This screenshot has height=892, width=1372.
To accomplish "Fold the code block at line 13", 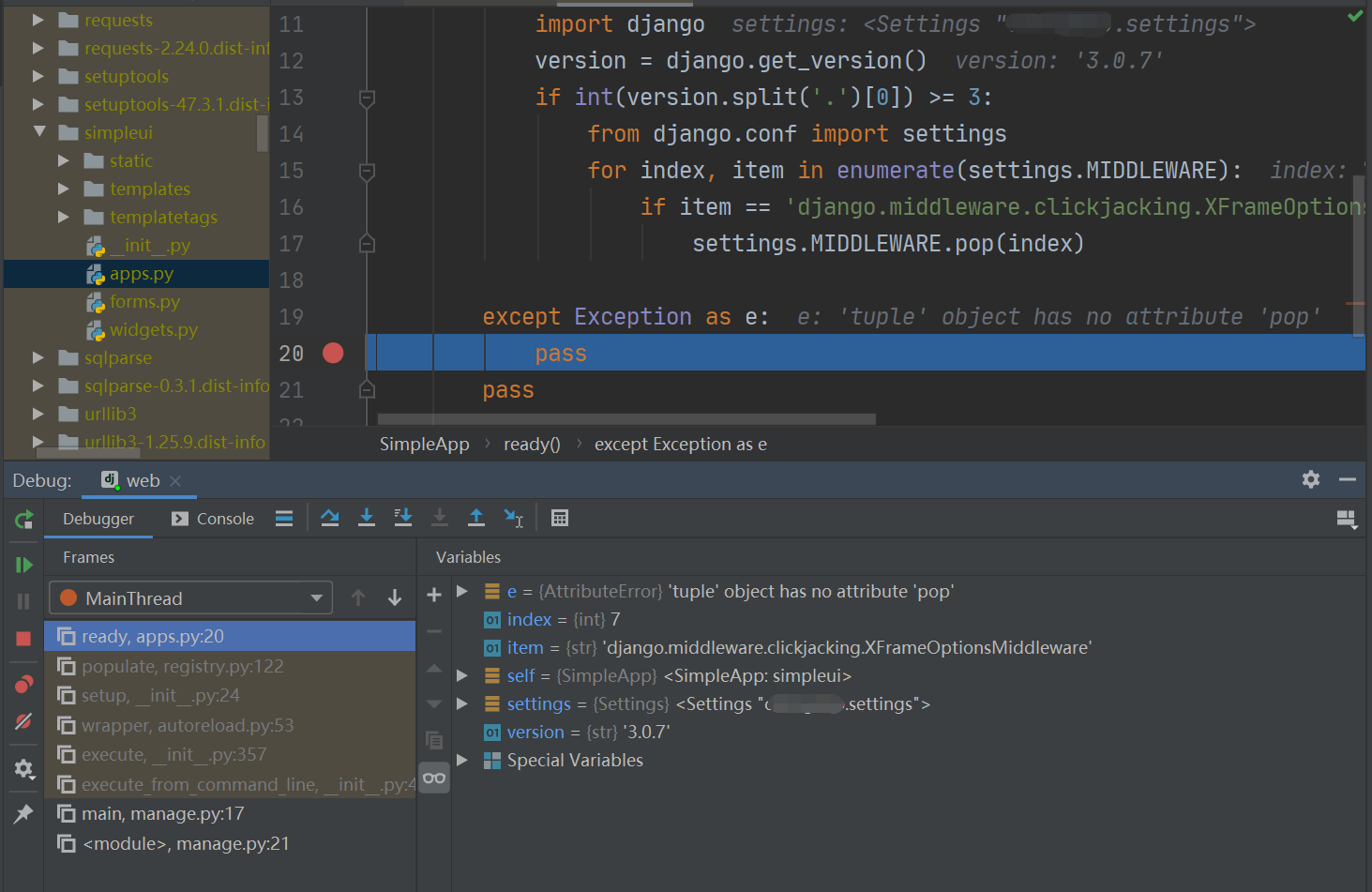I will [368, 98].
